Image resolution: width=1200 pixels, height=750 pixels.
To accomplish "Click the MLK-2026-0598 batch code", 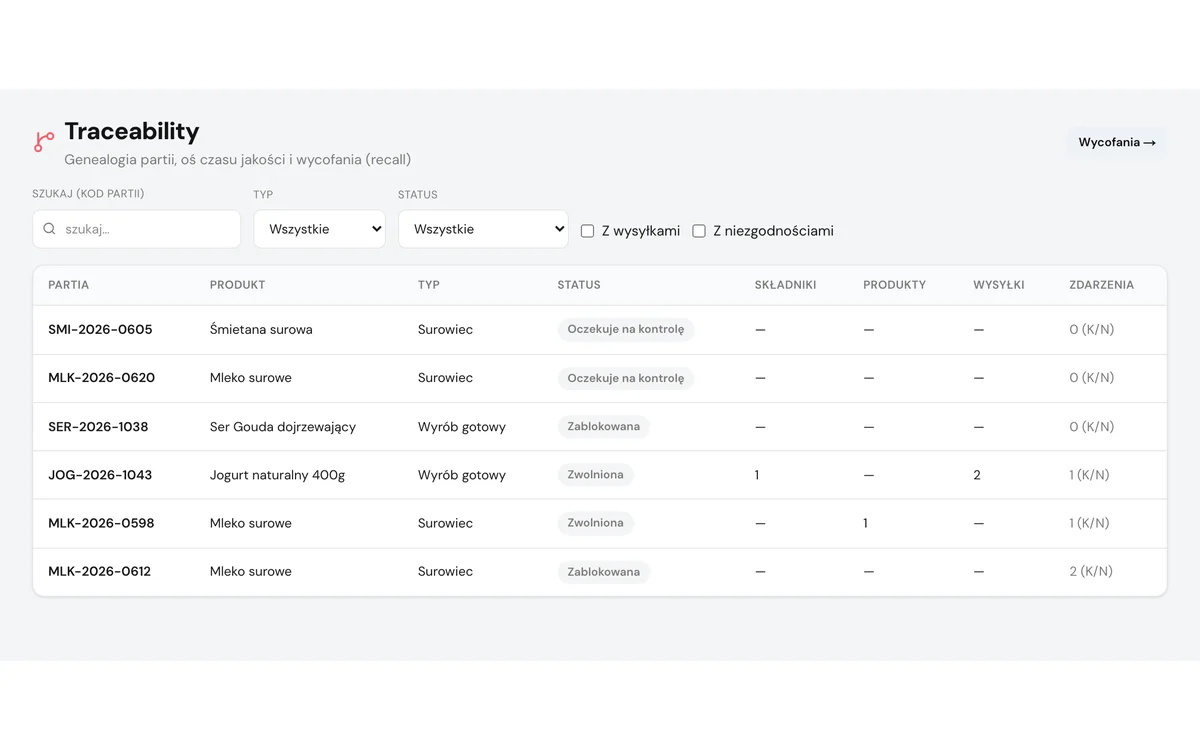I will click(x=101, y=523).
